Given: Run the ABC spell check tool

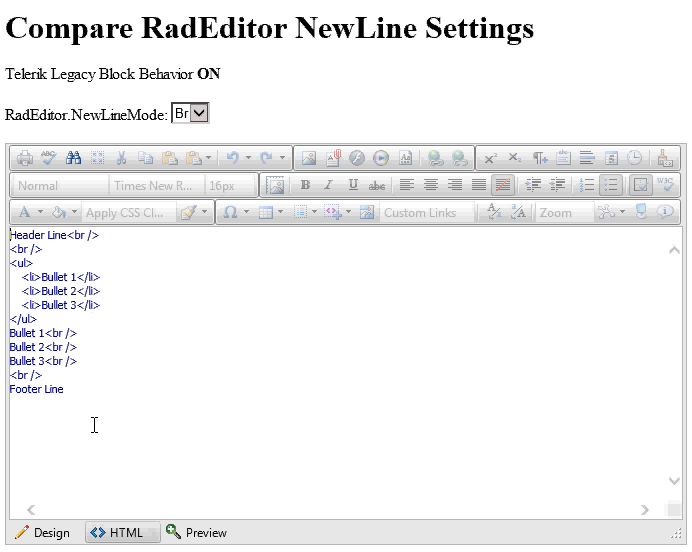Looking at the screenshot, I should pyautogui.click(x=49, y=158).
